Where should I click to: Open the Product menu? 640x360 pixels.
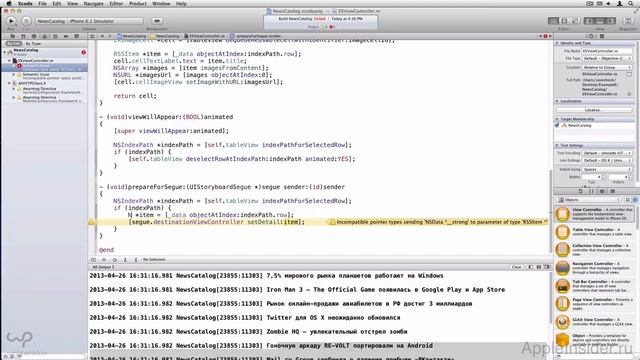click(x=138, y=3)
